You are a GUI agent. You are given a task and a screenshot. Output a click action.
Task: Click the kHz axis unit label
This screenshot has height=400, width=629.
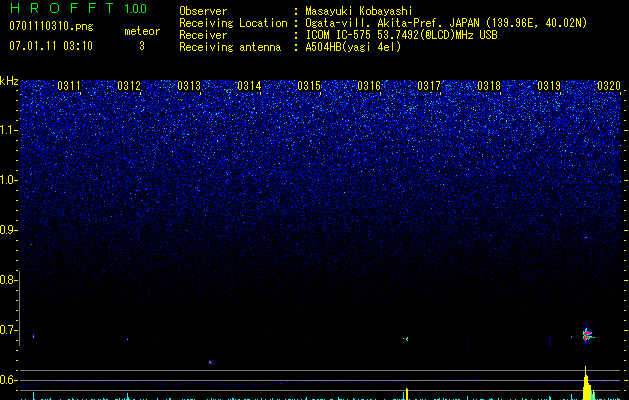9,81
